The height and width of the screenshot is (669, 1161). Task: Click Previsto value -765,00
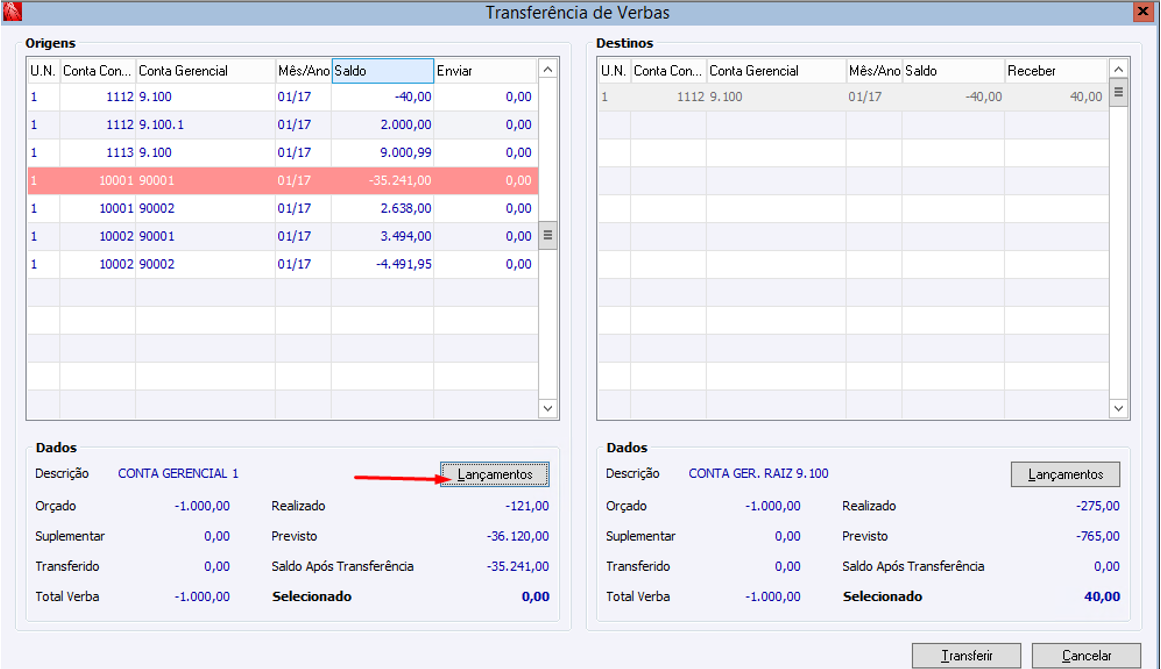point(1098,537)
